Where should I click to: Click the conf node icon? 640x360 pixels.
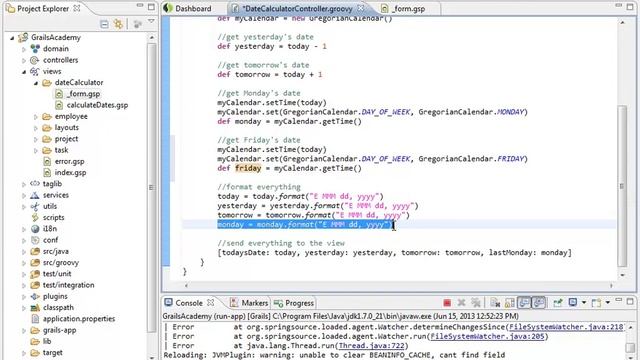[36, 240]
